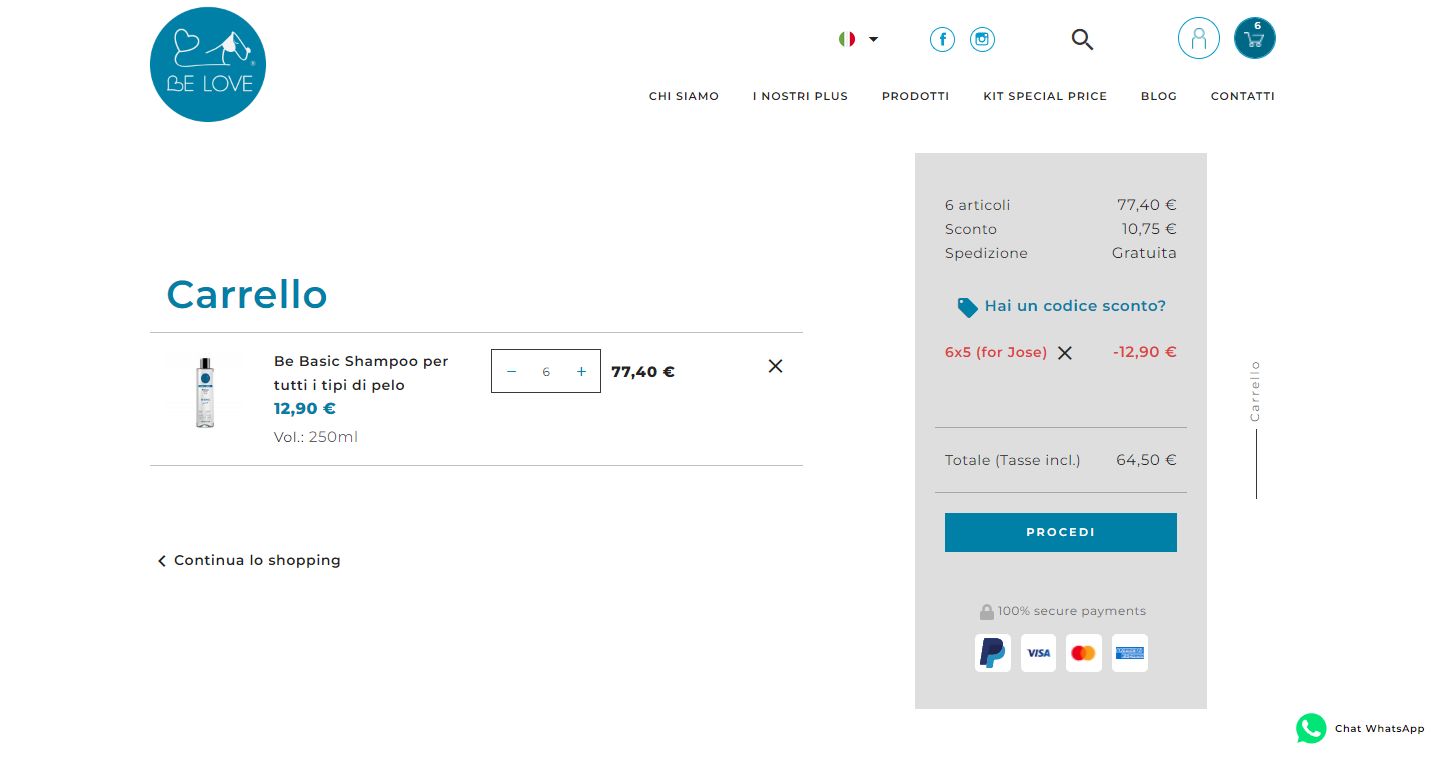
Task: Click the Be Love logo
Action: click(x=208, y=64)
